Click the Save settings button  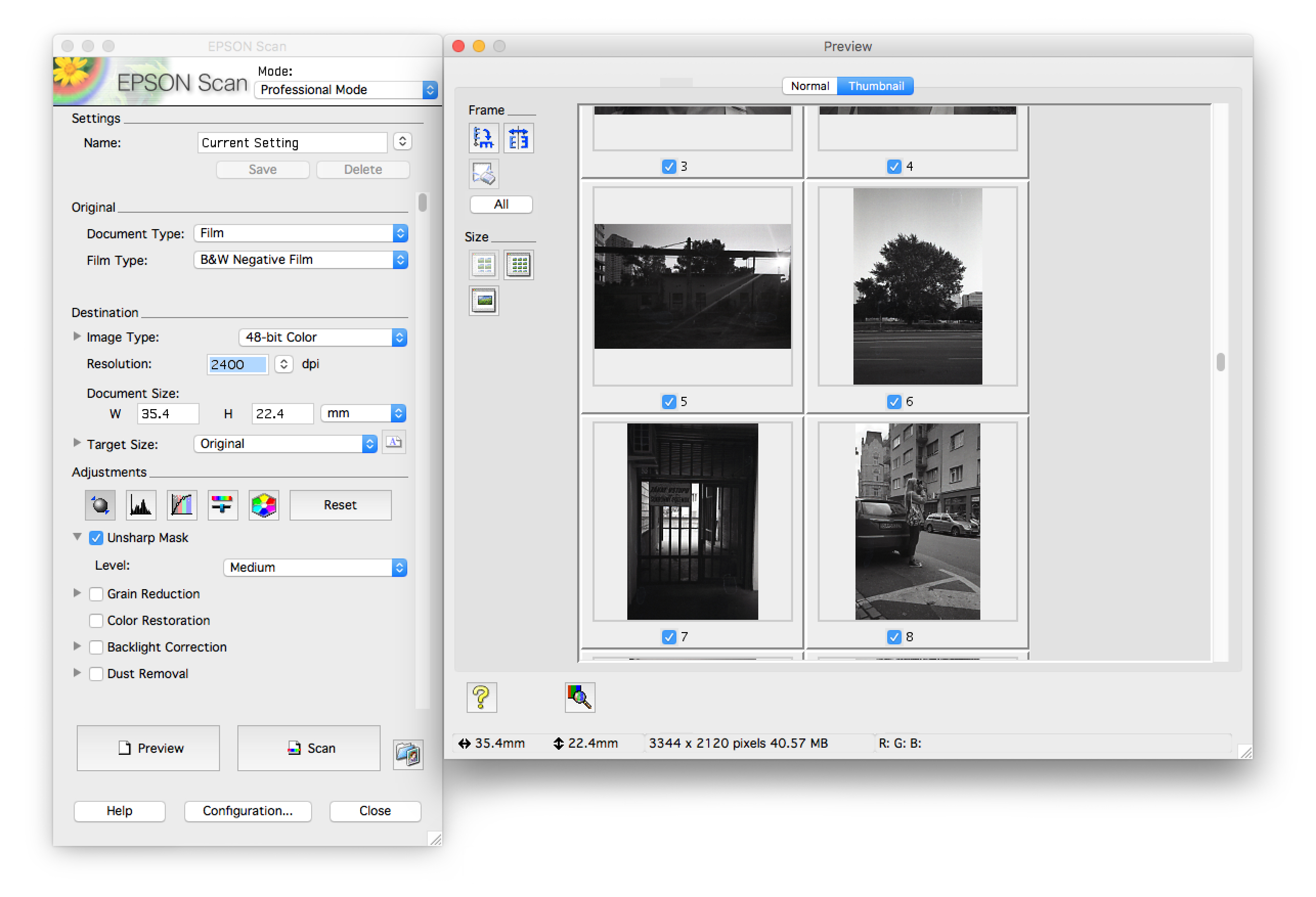point(263,169)
